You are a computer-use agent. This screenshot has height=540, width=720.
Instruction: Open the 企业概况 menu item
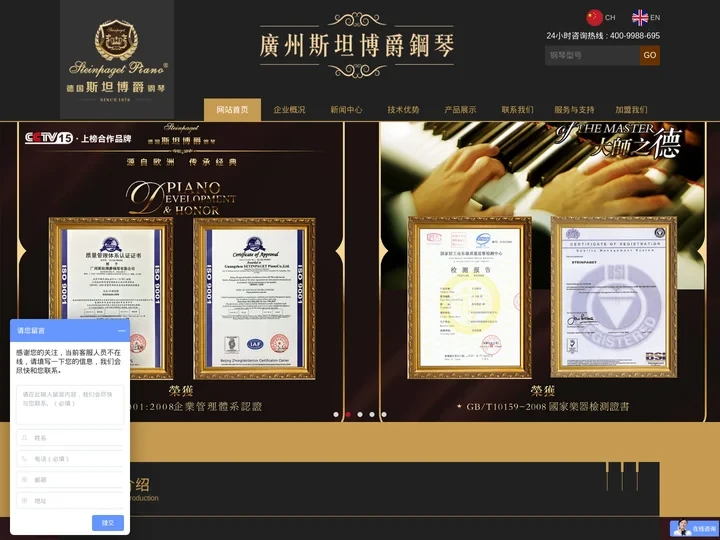click(x=289, y=110)
